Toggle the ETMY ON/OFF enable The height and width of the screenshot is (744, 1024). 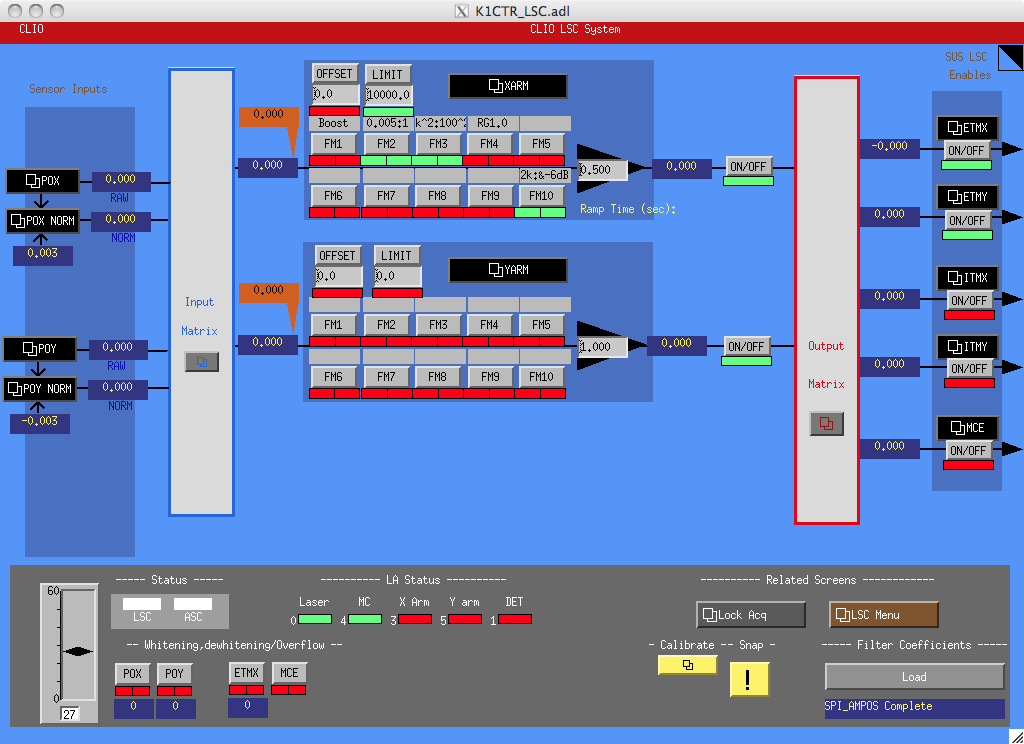click(x=968, y=220)
